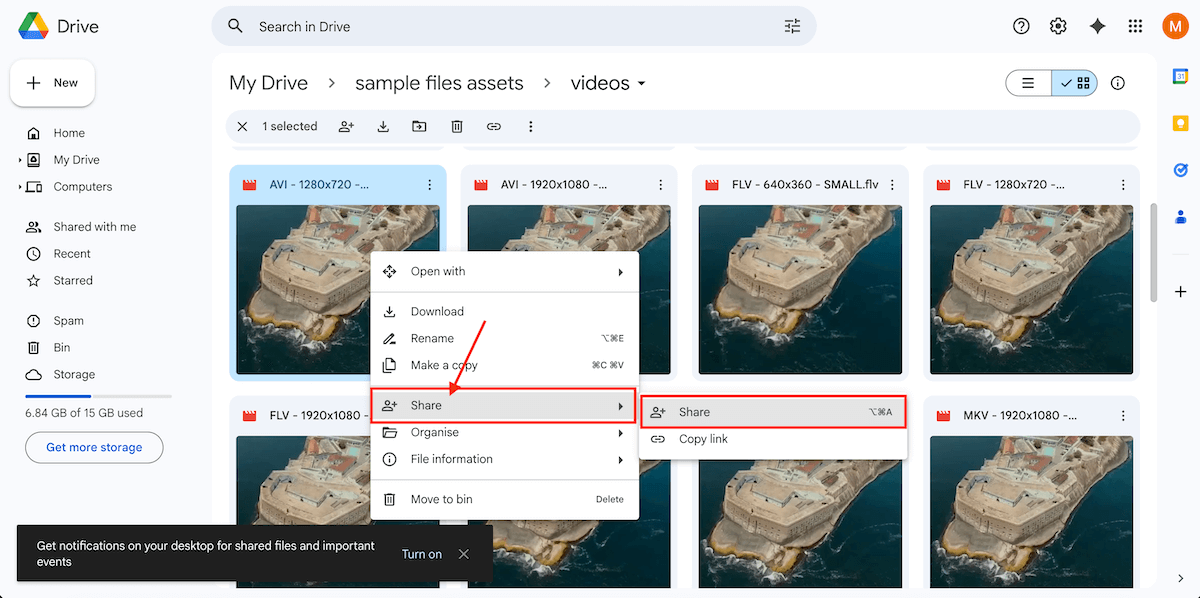Click the download icon in selection toolbar
This screenshot has width=1200, height=598.
pos(383,127)
